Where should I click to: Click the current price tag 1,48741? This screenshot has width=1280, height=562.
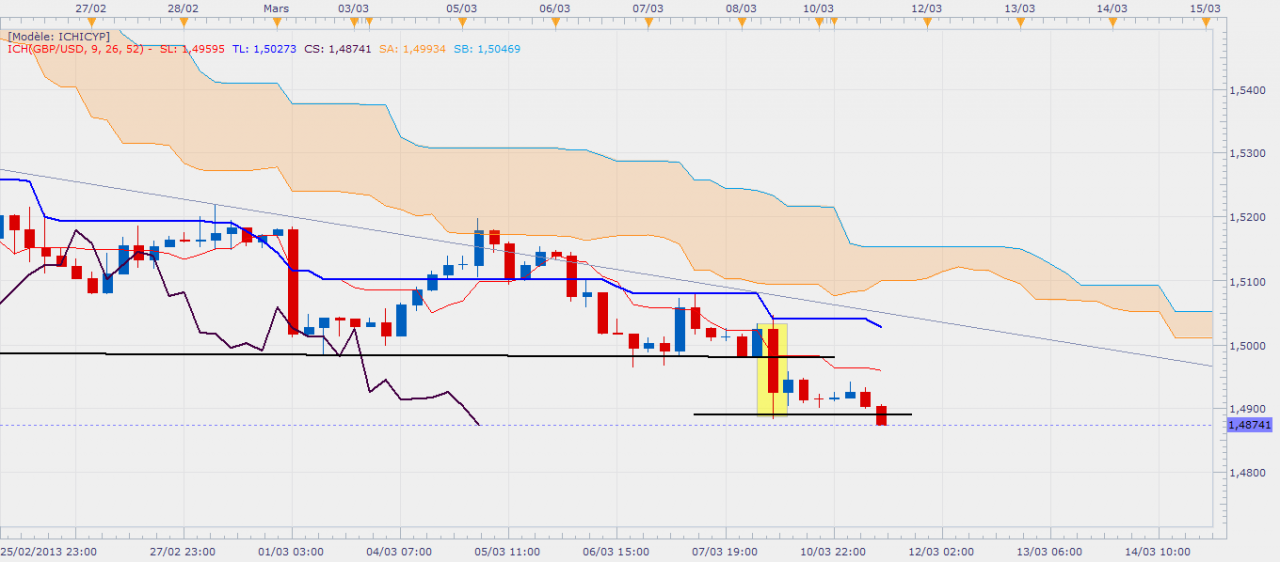(x=1248, y=425)
